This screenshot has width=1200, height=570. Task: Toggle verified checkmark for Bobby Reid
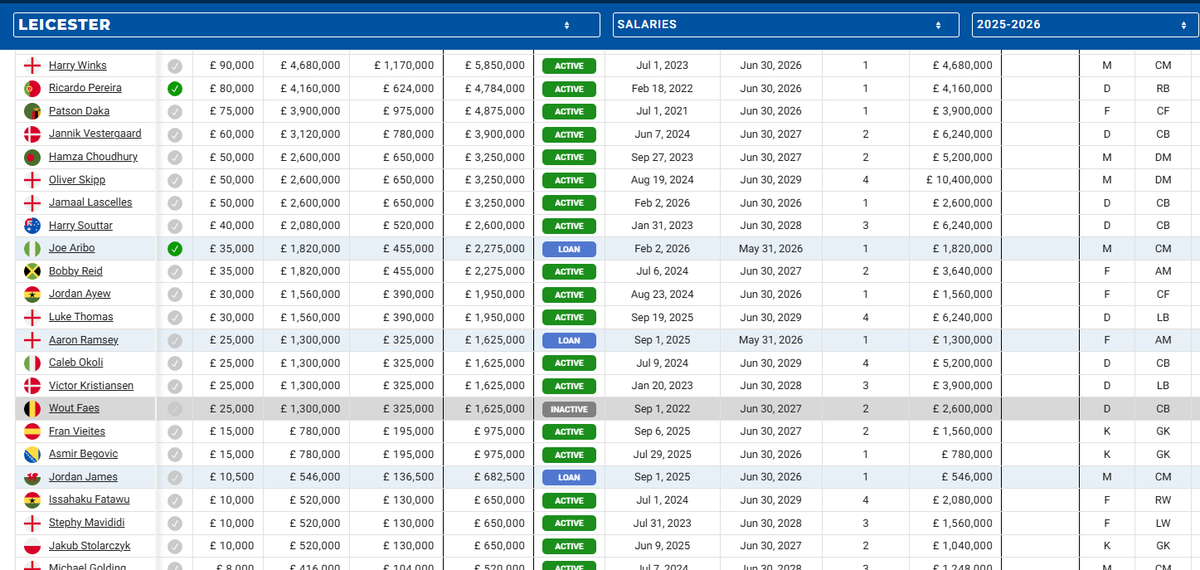(x=175, y=271)
